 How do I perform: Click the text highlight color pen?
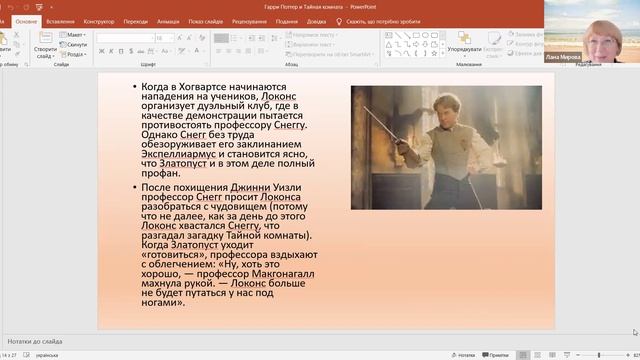[182, 51]
